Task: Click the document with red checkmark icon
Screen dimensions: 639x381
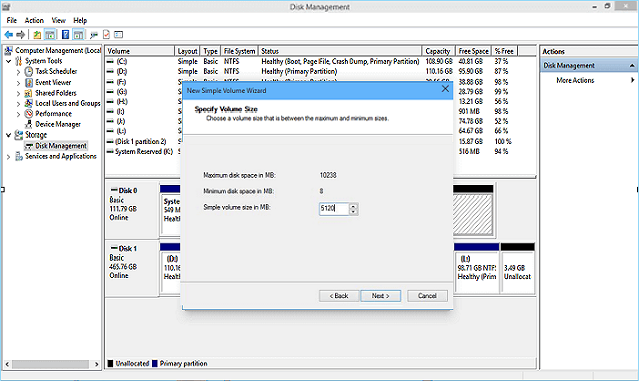Action: coord(106,35)
